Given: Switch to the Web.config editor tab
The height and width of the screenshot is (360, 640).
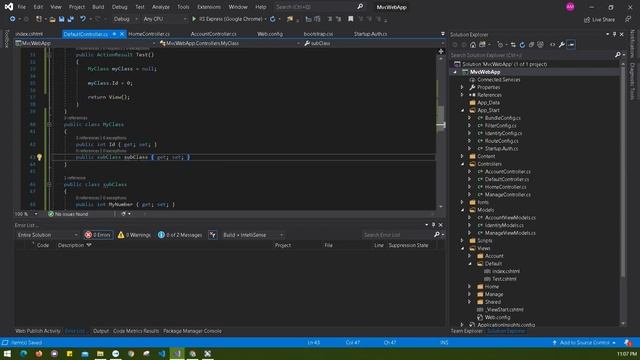Looking at the screenshot, I should 270,34.
